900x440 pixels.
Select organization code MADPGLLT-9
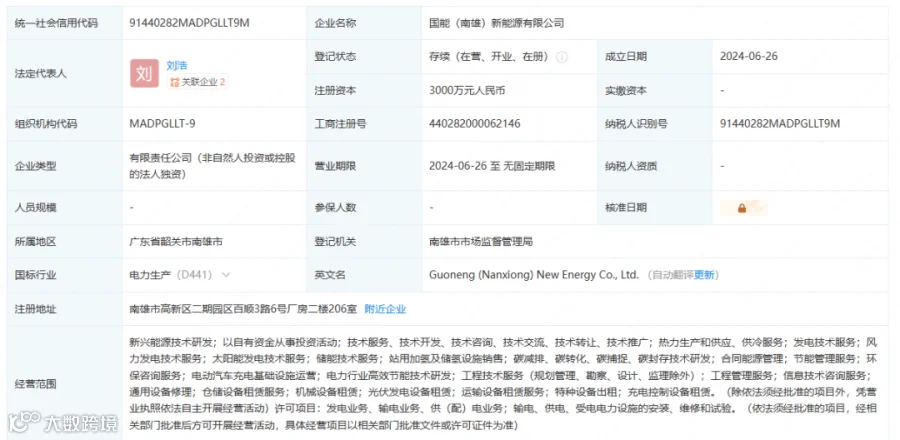(162, 124)
